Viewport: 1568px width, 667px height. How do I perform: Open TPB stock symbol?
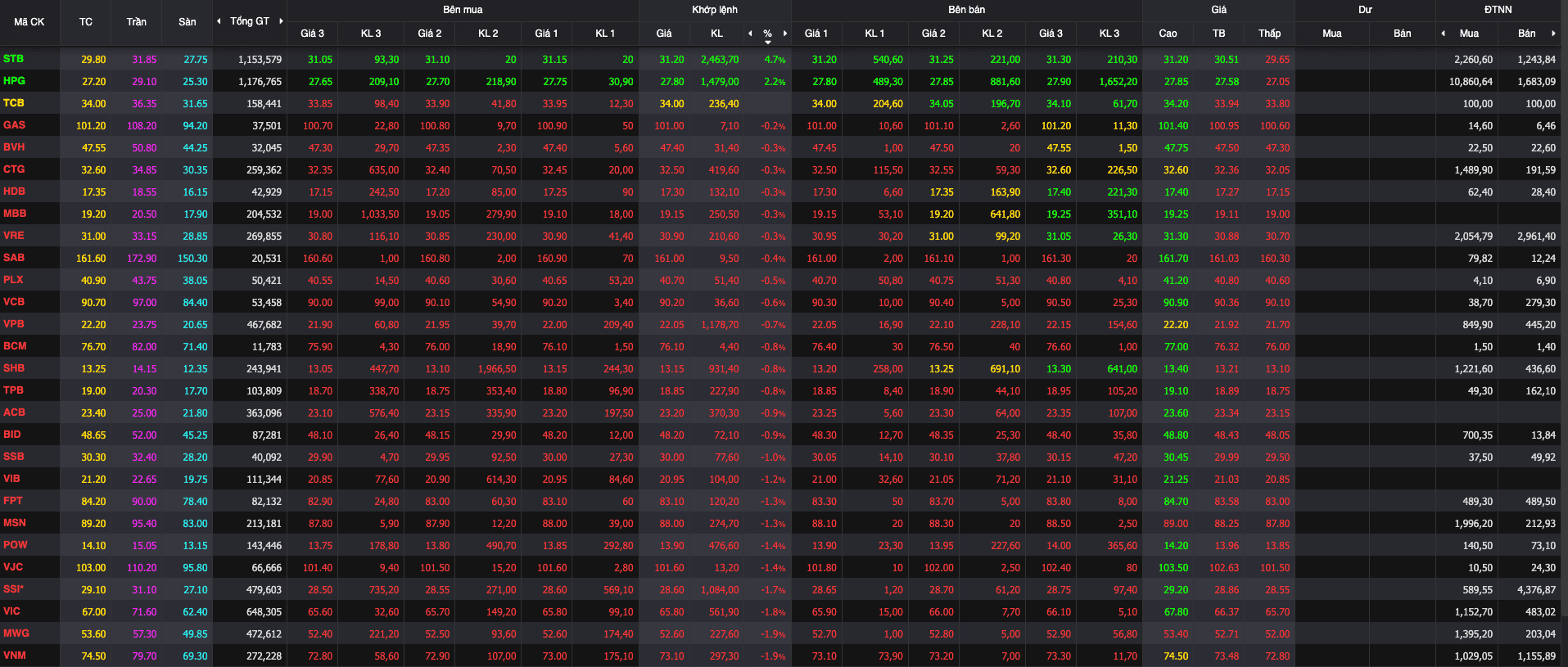coord(14,390)
